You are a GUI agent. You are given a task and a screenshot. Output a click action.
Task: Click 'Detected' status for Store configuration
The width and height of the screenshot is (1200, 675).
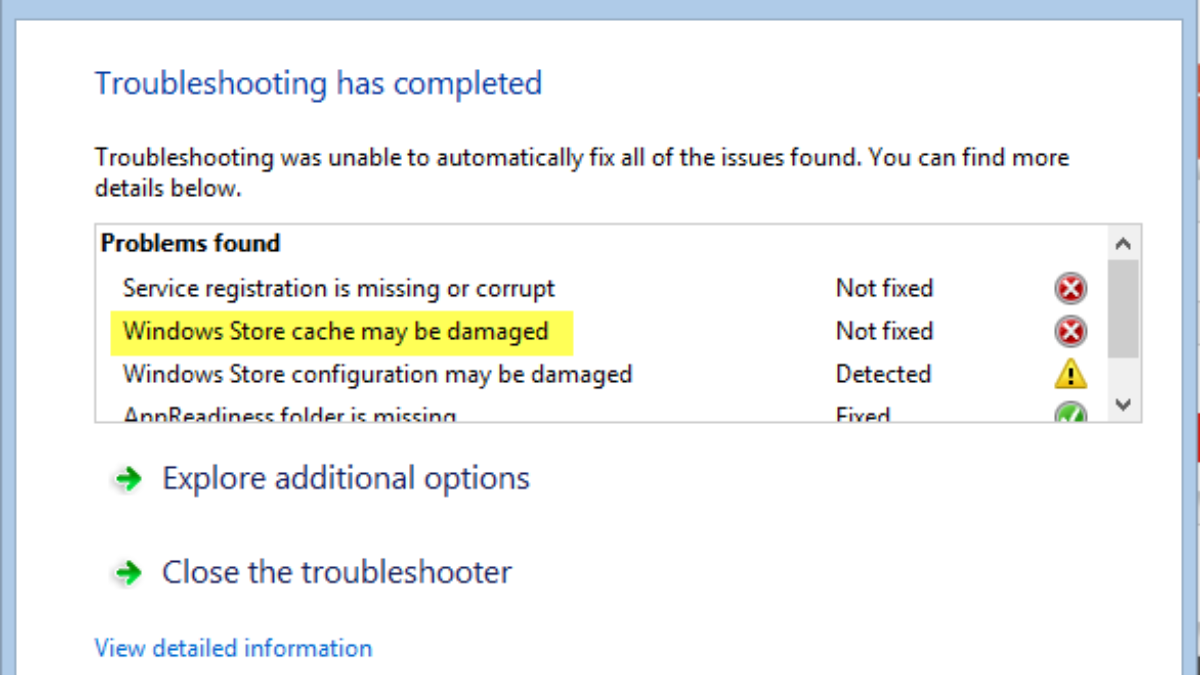883,374
